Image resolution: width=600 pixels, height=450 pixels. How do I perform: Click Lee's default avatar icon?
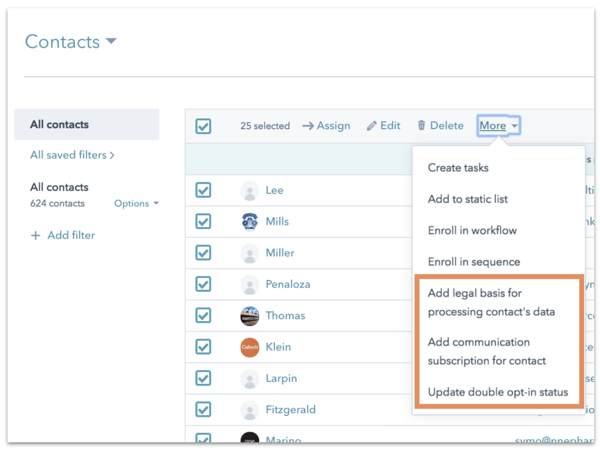pos(250,191)
